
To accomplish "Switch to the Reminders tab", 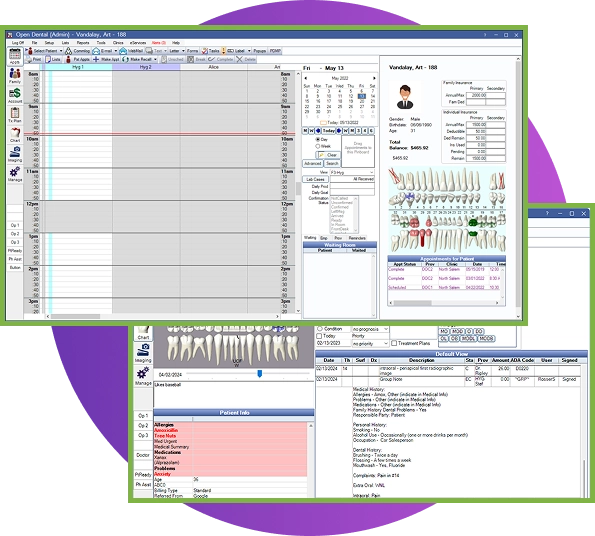I will click(357, 238).
